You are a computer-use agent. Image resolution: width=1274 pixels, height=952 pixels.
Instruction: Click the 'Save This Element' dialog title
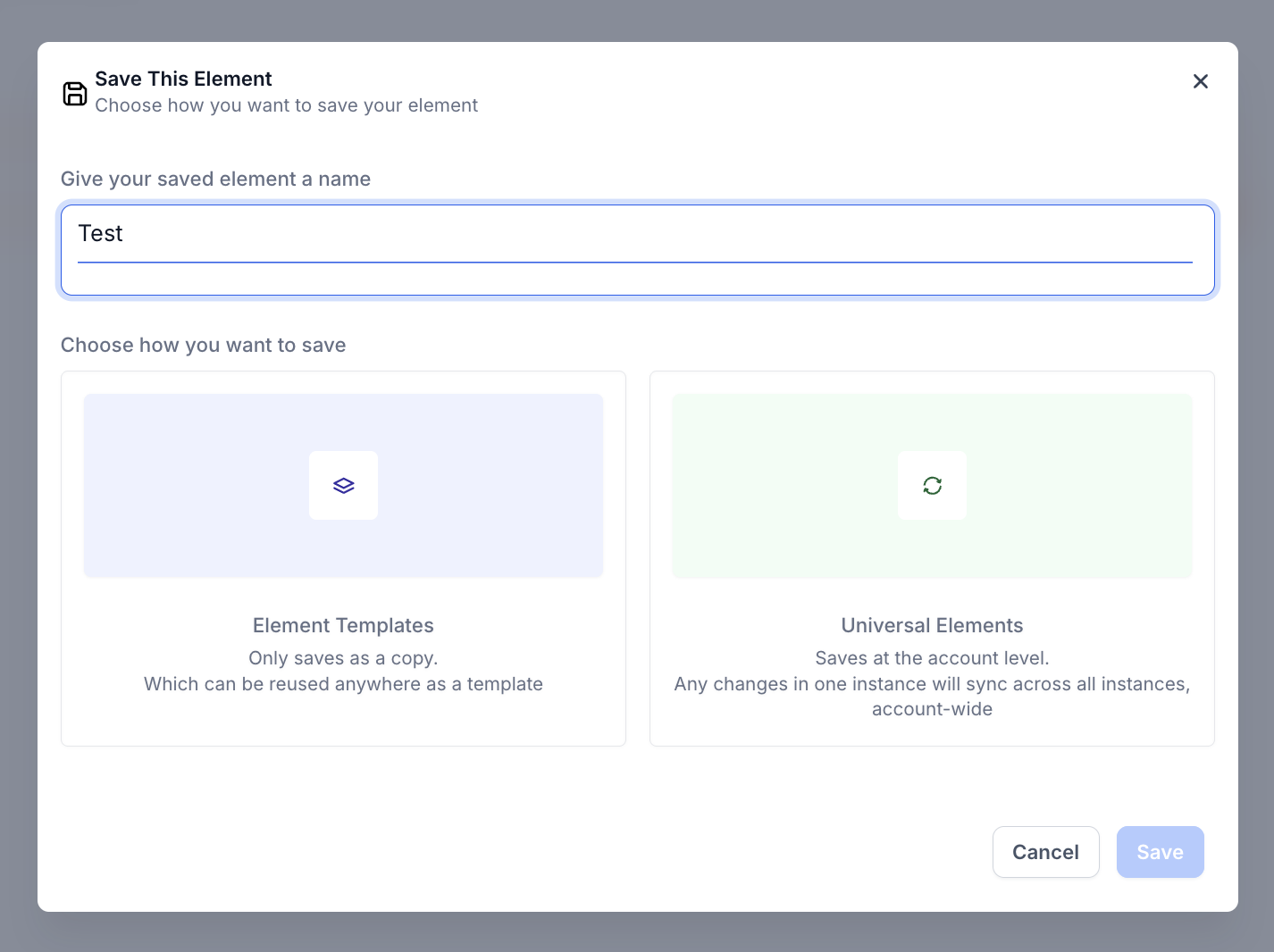(x=183, y=79)
